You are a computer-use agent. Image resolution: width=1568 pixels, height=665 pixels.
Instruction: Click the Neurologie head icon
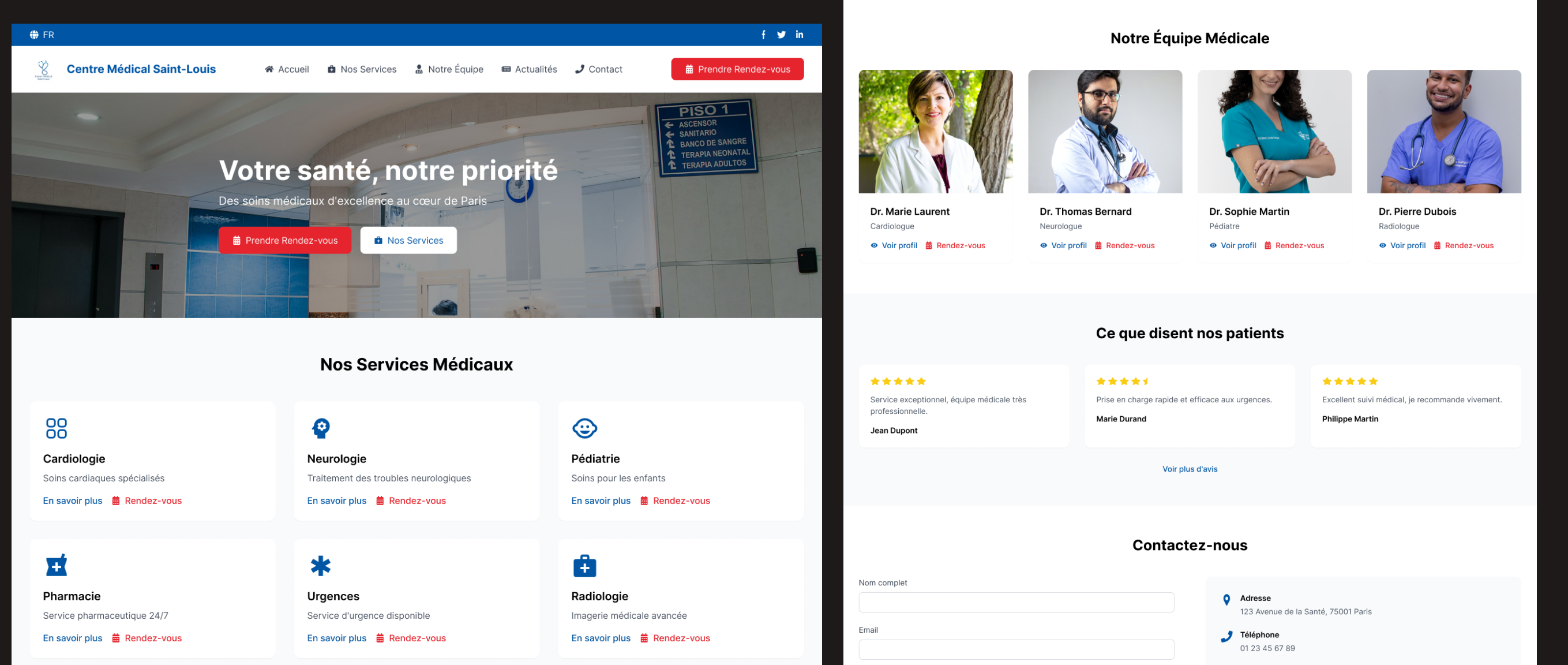[321, 428]
